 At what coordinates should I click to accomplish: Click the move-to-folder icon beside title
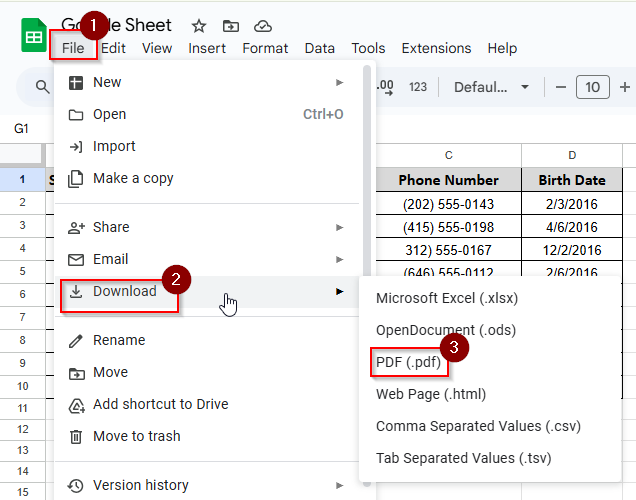pos(231,26)
